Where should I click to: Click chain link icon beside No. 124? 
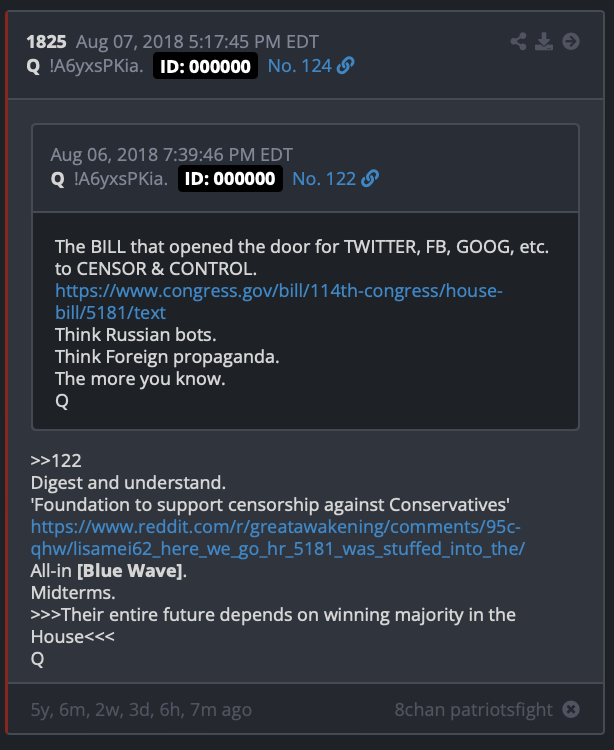click(x=345, y=66)
